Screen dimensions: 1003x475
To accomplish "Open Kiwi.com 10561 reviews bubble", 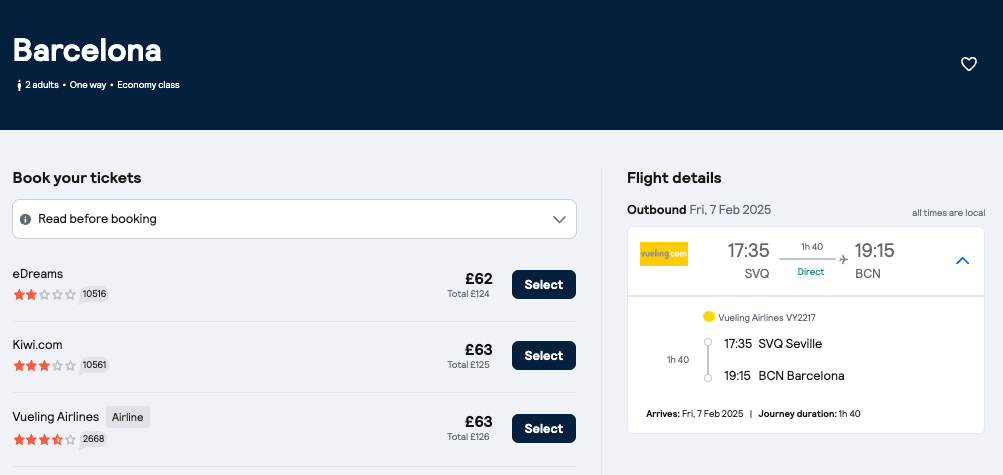I will (94, 366).
